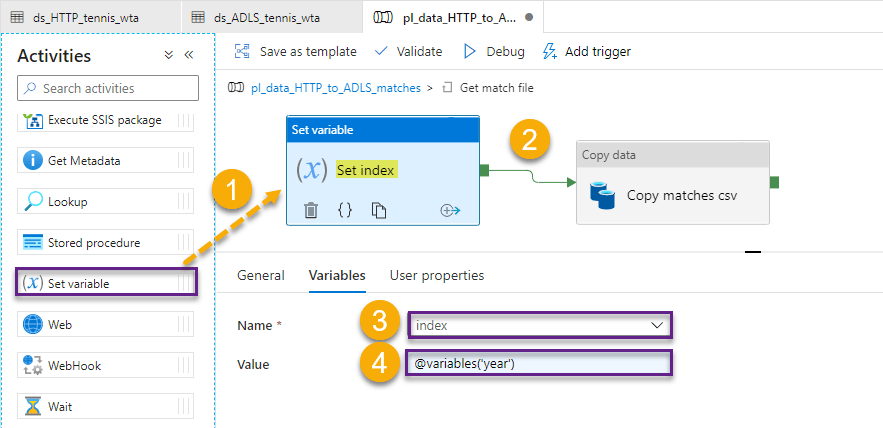The height and width of the screenshot is (428, 883).
Task: Switch to the General tab
Action: coord(260,275)
